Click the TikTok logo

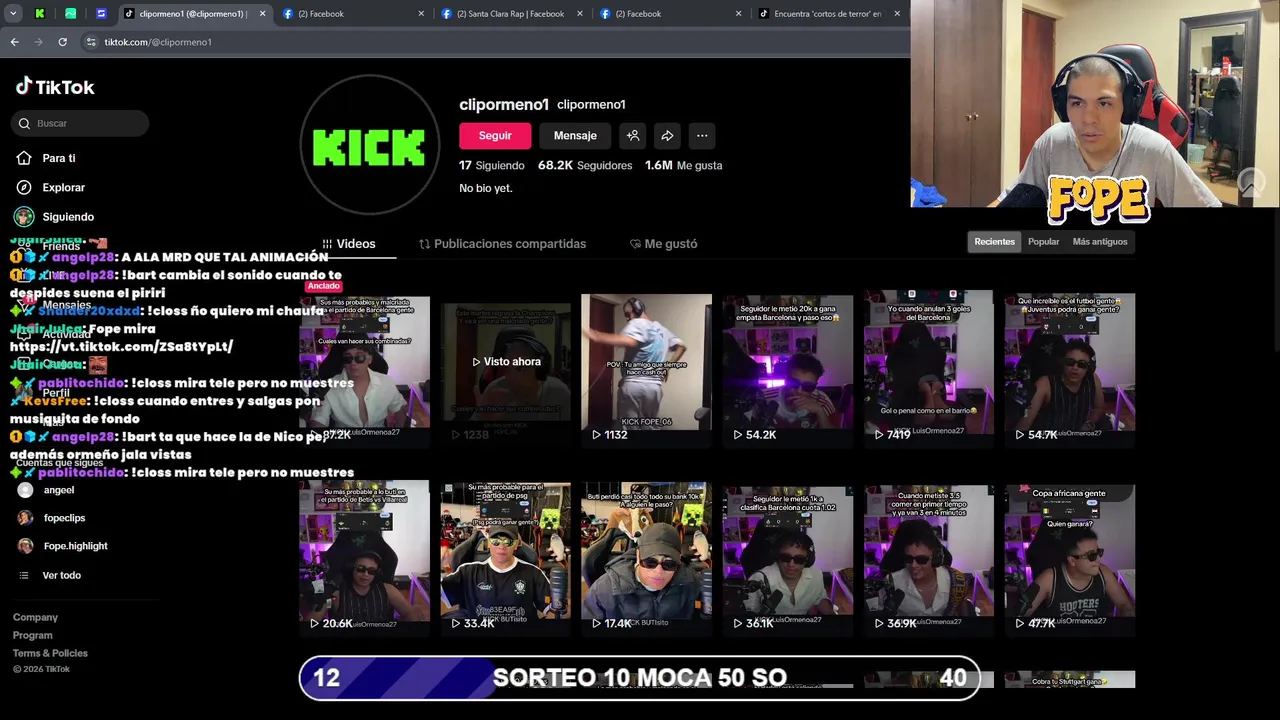55,87
